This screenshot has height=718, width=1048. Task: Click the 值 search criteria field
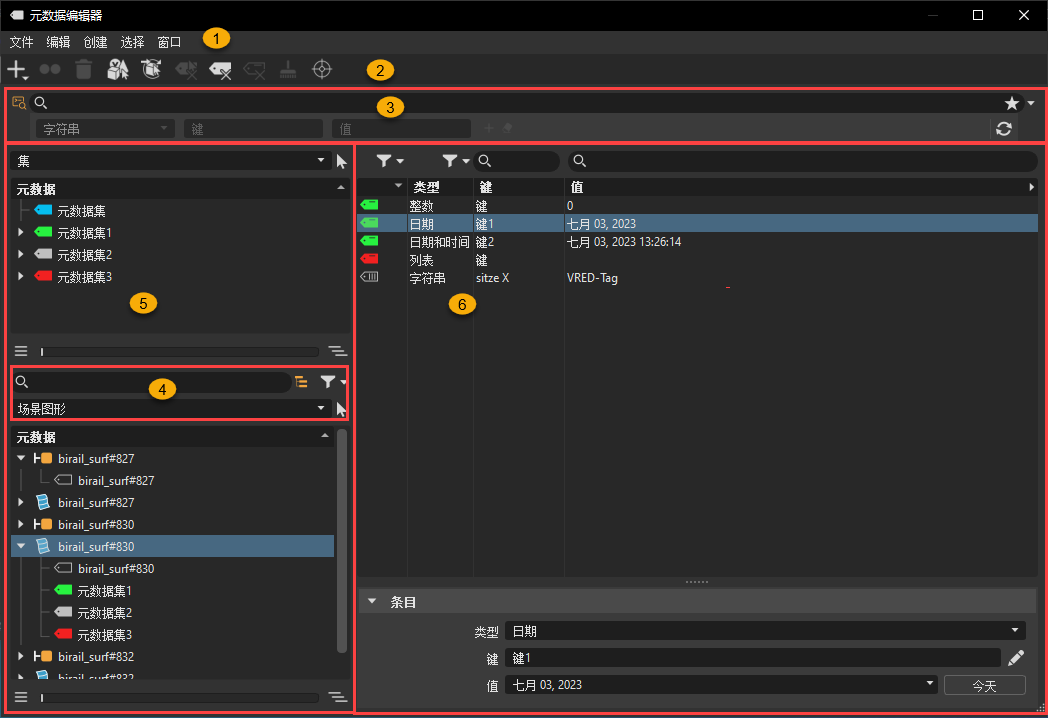coord(401,128)
